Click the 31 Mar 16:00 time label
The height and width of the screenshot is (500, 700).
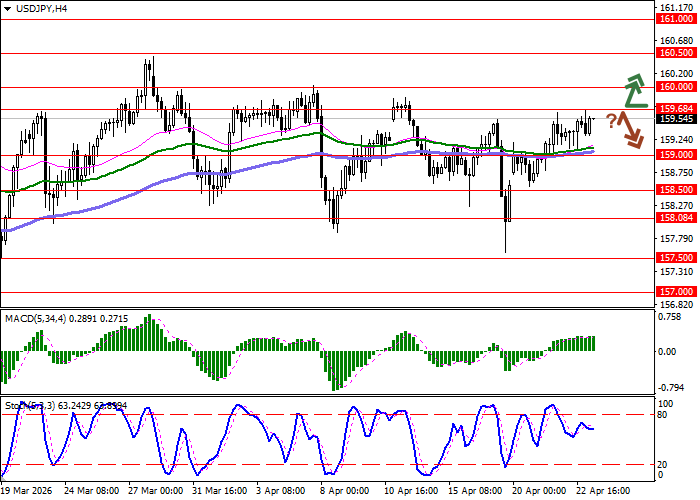(x=220, y=491)
